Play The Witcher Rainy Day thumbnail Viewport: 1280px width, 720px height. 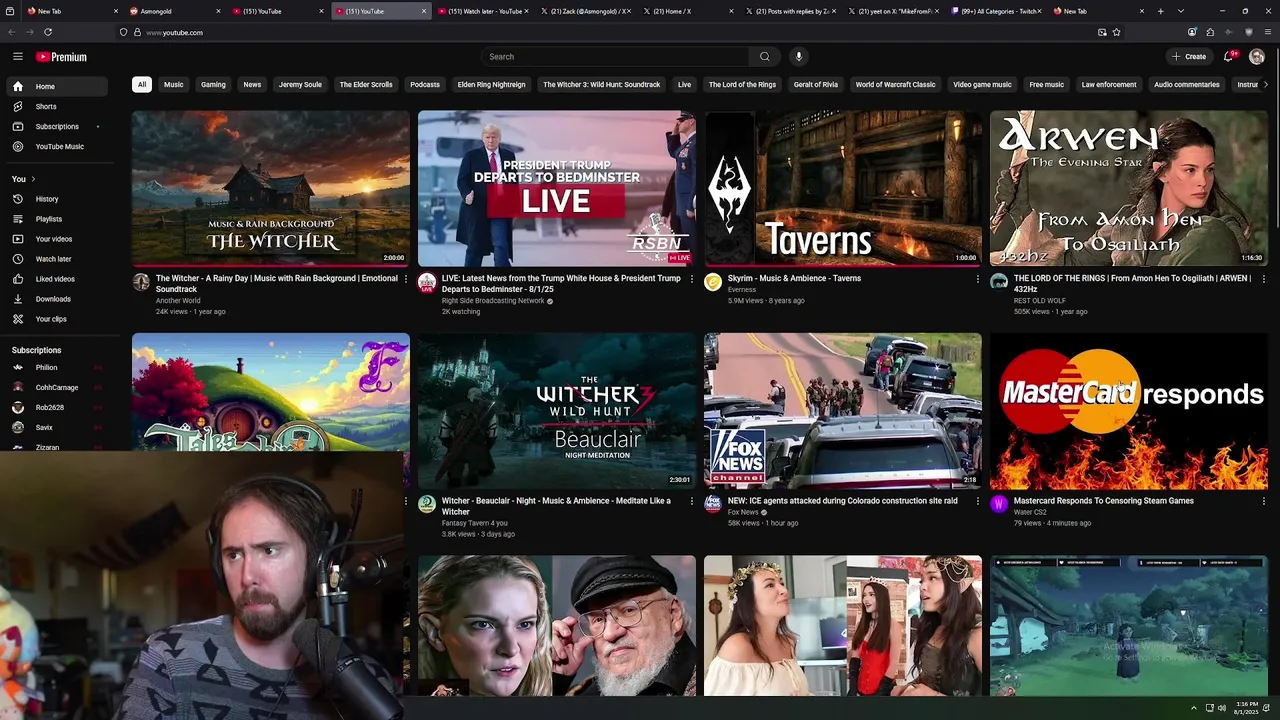tap(271, 188)
